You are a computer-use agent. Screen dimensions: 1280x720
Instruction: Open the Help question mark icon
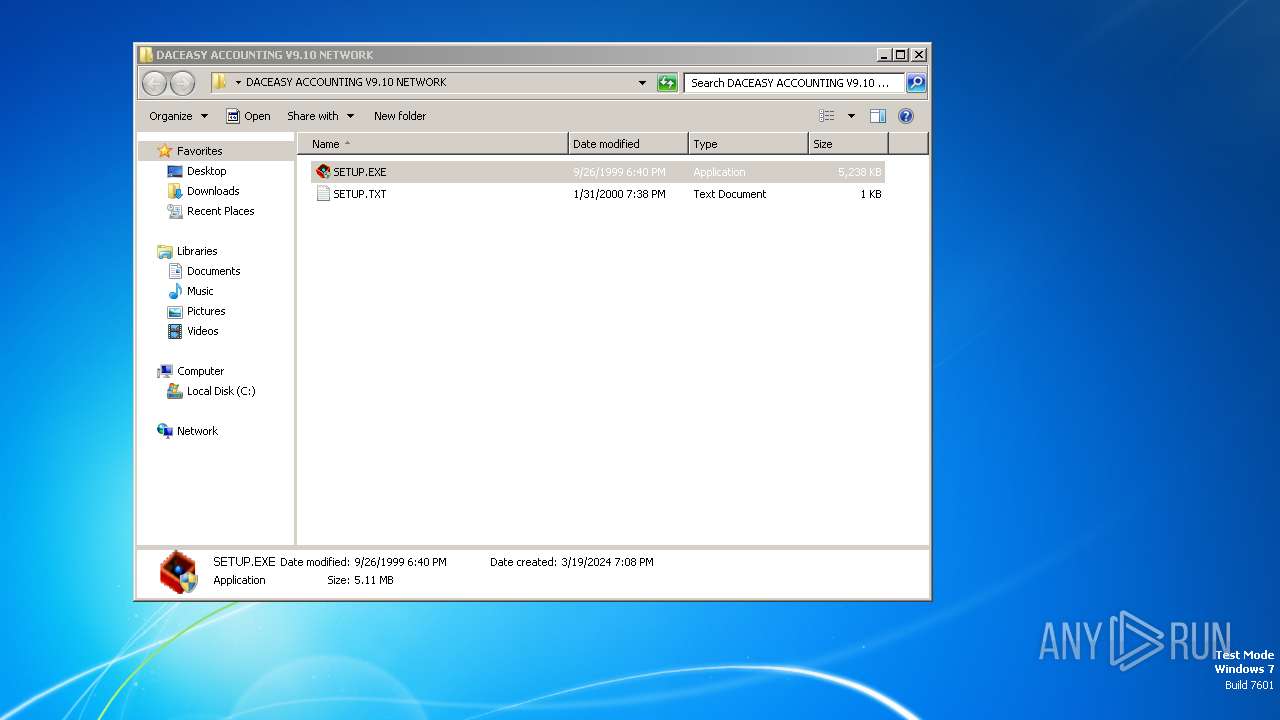pos(906,116)
